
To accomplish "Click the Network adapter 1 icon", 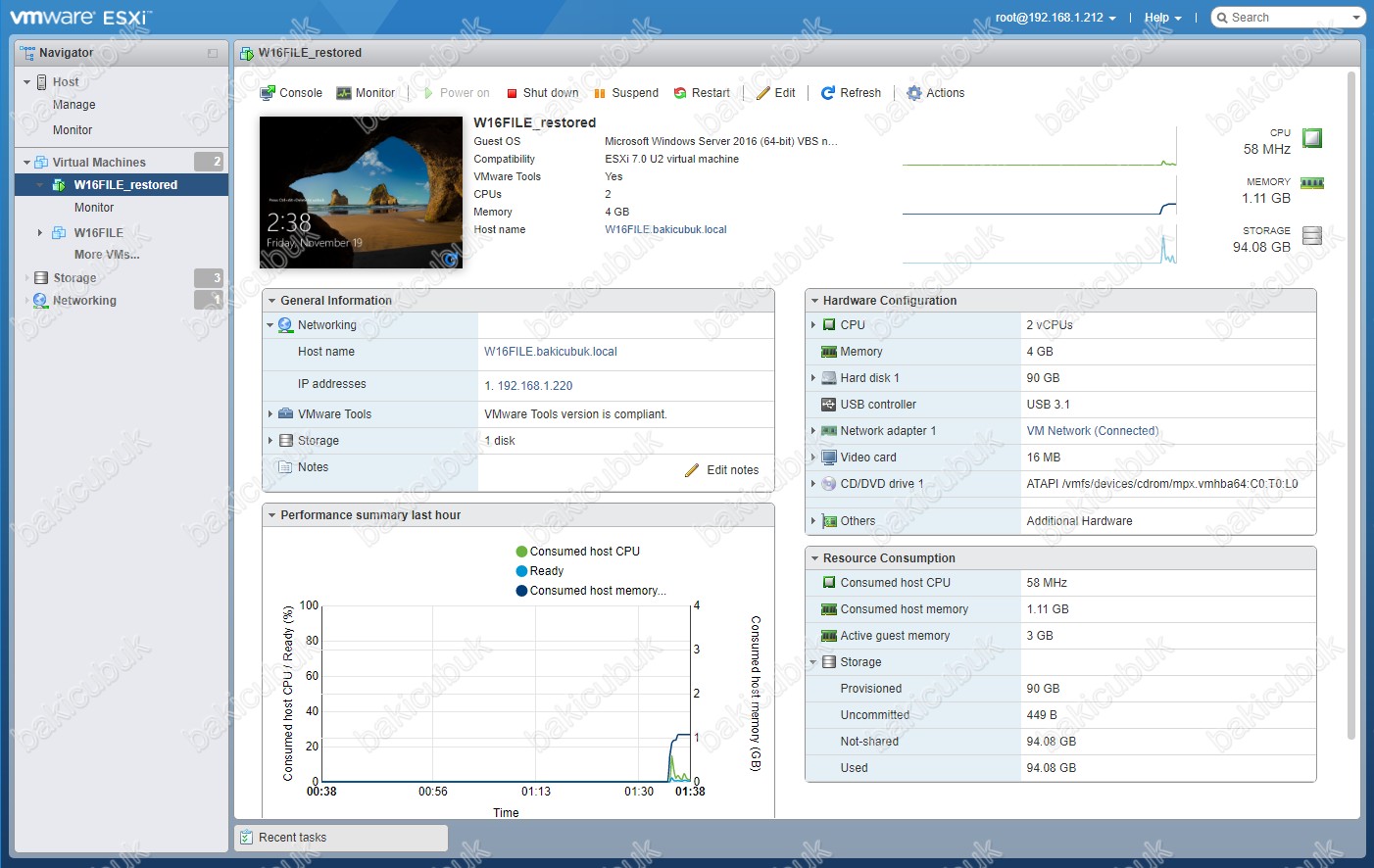I will (829, 431).
